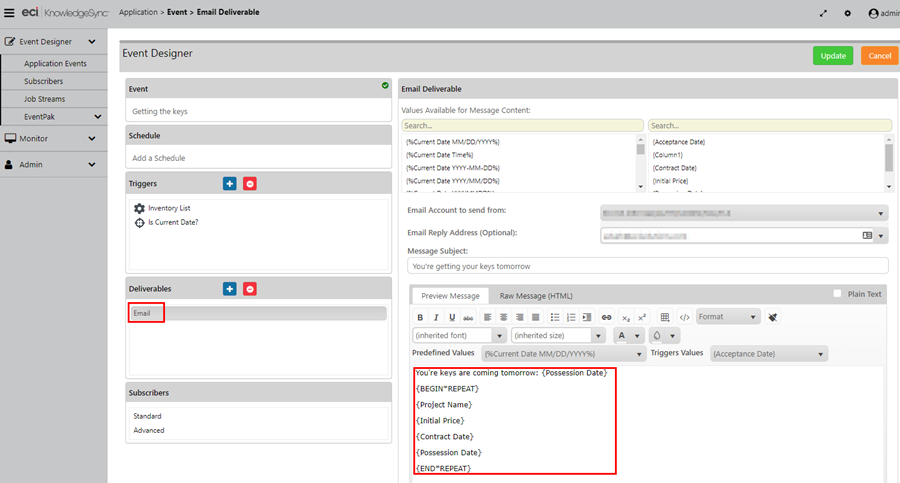Insert a table into the message
The width and height of the screenshot is (900, 483).
665,317
